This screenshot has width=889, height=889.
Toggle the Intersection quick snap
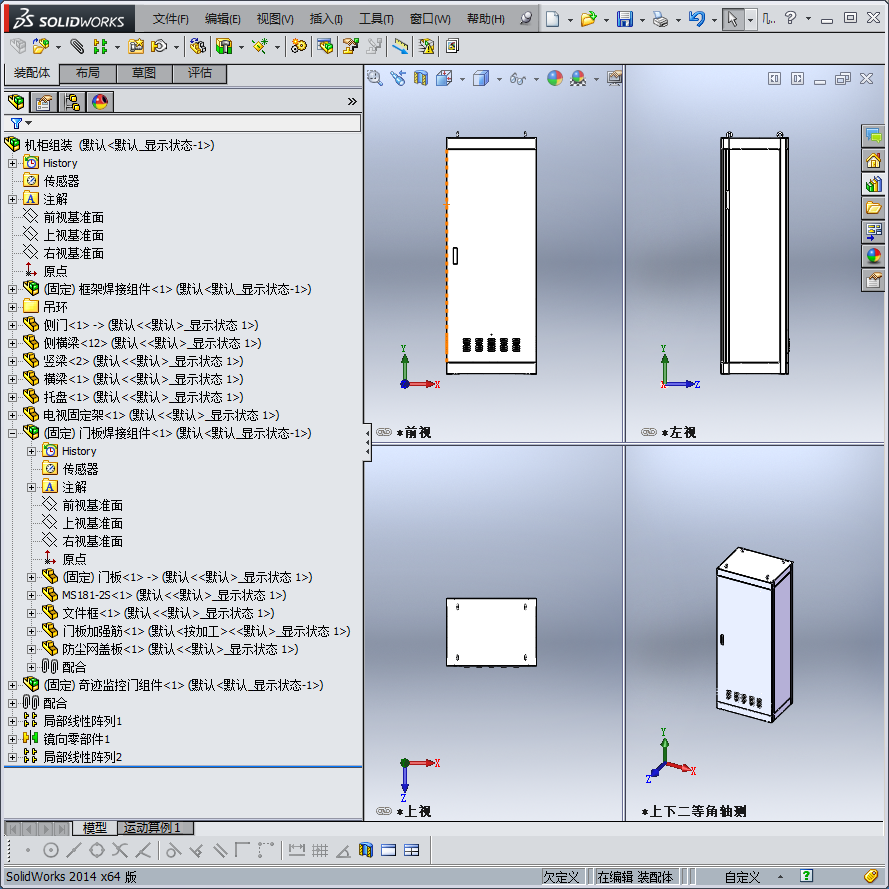(120, 850)
